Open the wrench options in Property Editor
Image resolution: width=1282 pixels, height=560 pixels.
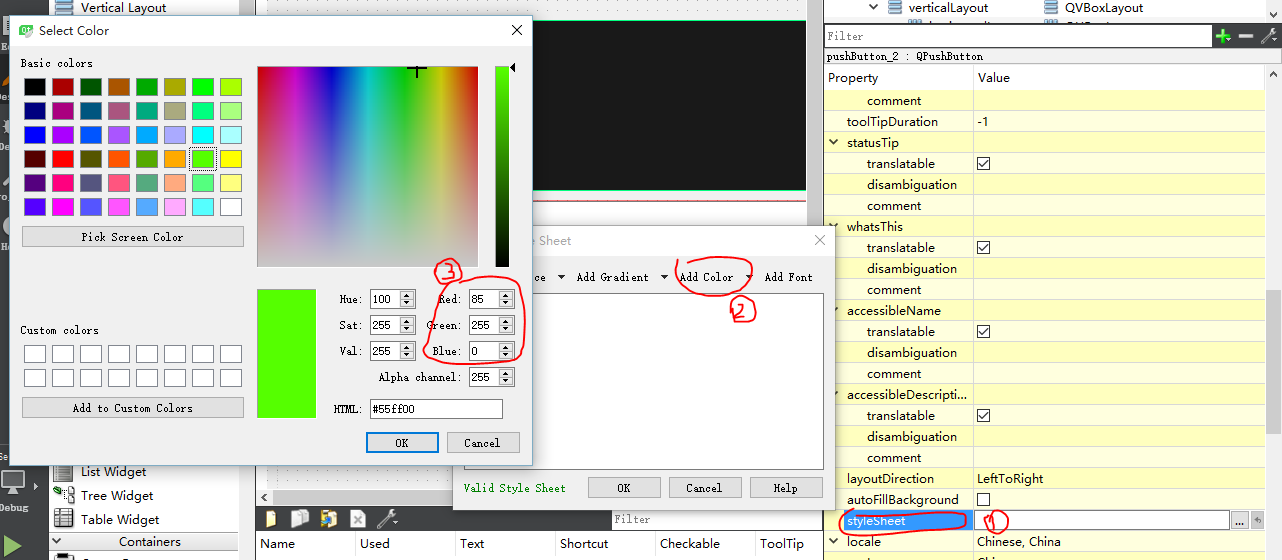point(1268,36)
